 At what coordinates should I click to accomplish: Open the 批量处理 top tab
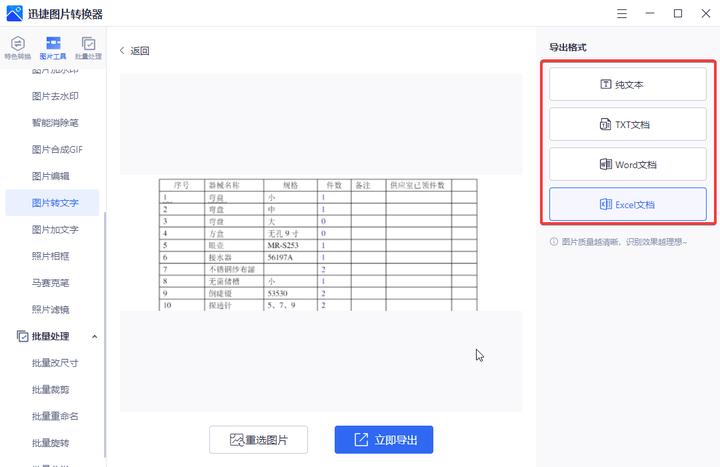(88, 48)
